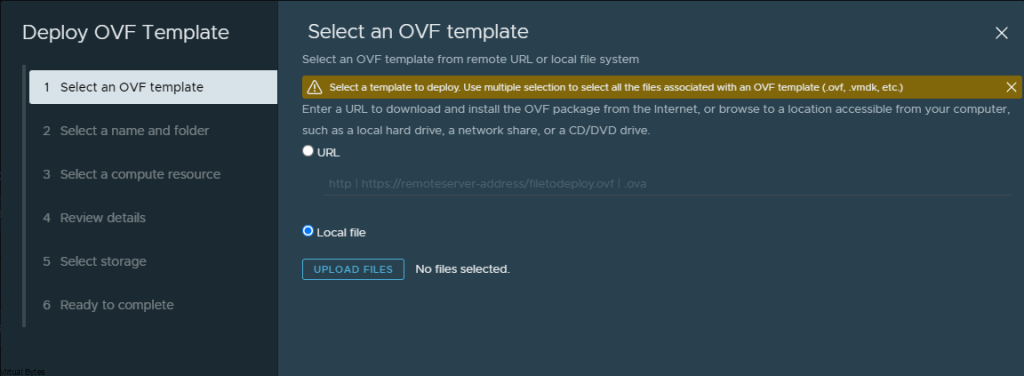Click the 'Deploy OVF Template' wizard title
The image size is (1024, 376).
pyautogui.click(x=125, y=33)
